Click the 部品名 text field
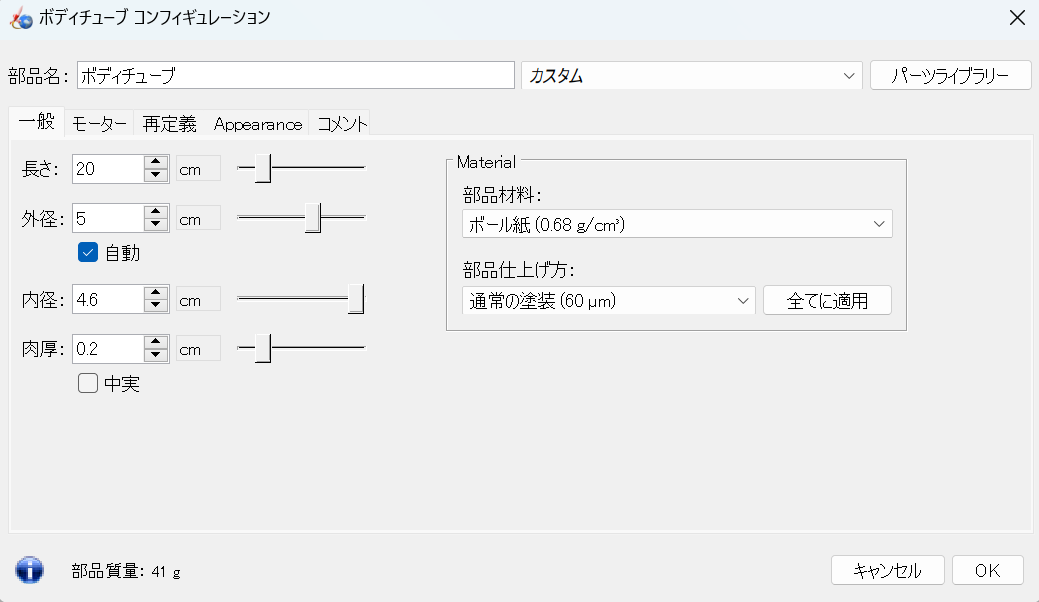The height and width of the screenshot is (602, 1039). click(295, 76)
